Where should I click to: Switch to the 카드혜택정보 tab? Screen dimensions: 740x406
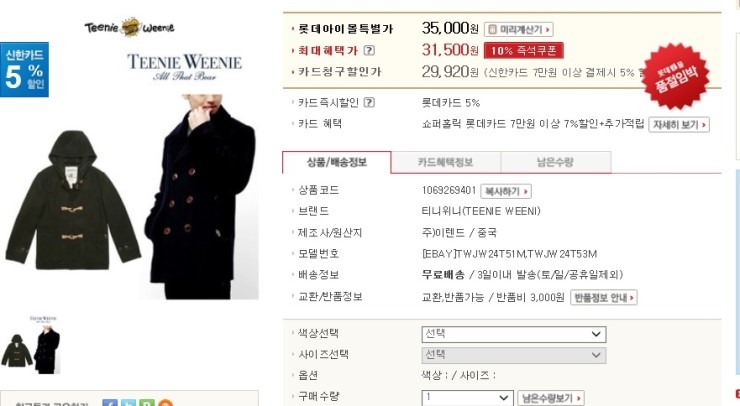446,162
